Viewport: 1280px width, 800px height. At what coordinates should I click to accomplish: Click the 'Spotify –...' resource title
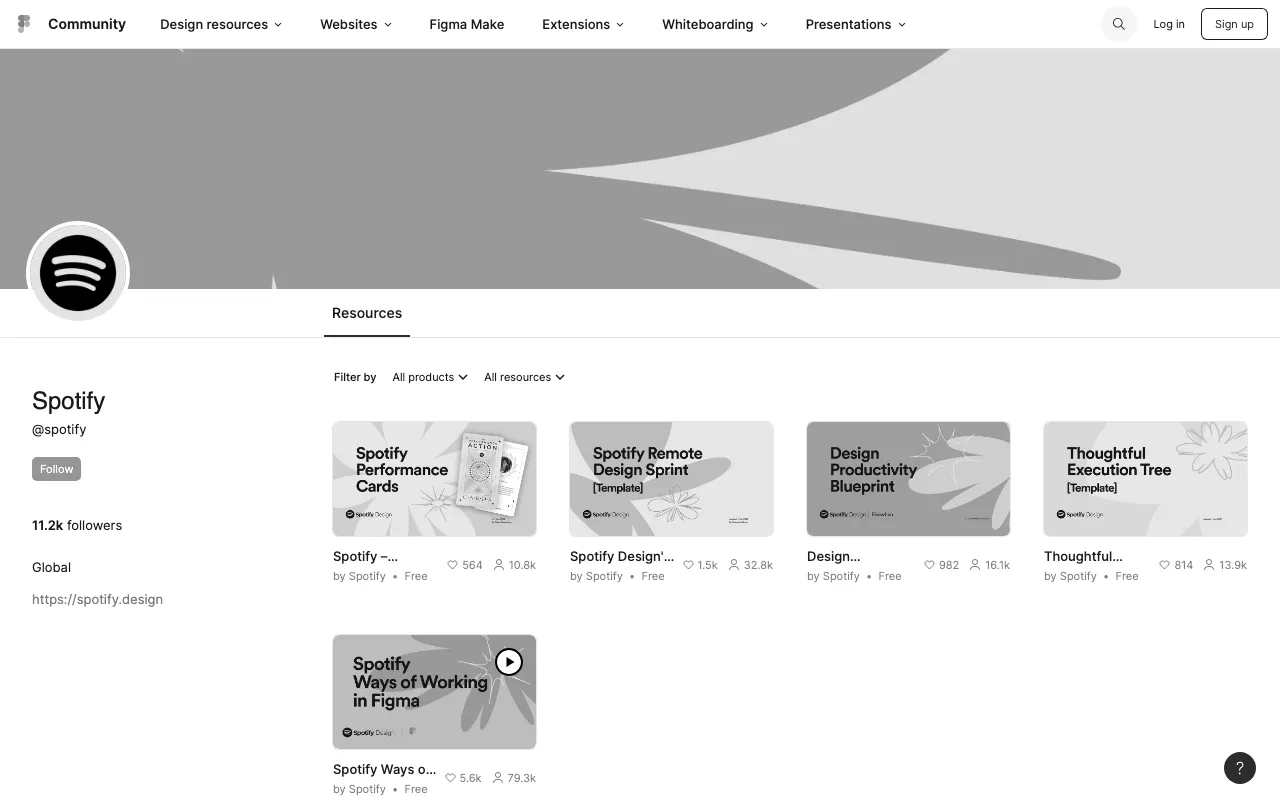click(365, 556)
